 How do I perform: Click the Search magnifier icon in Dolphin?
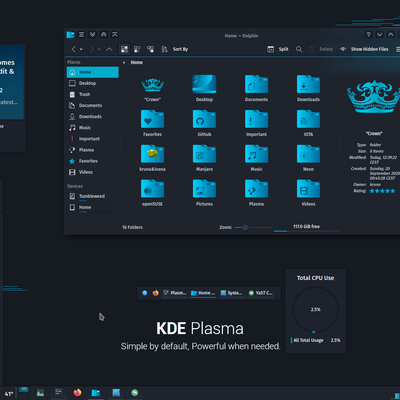tap(299, 49)
